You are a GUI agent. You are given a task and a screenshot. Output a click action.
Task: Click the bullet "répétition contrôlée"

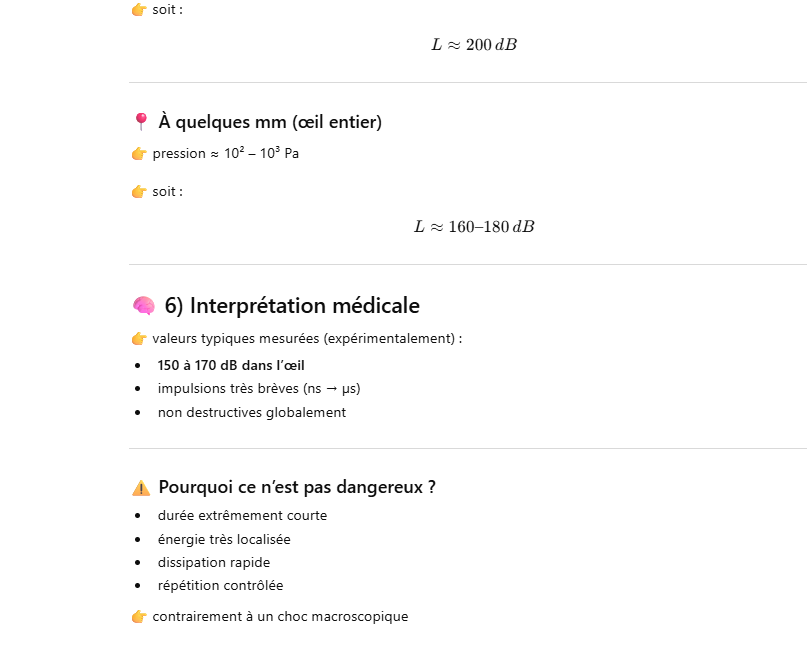tap(220, 585)
